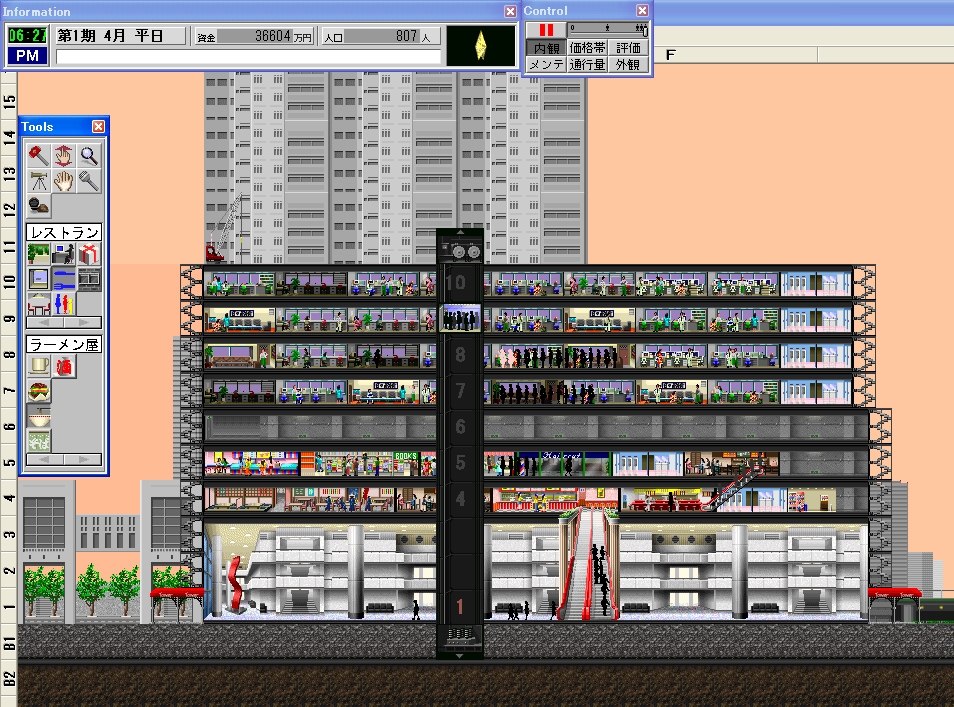954x707 pixels.
Task: Click the elevator machine room on top
Action: 460,250
